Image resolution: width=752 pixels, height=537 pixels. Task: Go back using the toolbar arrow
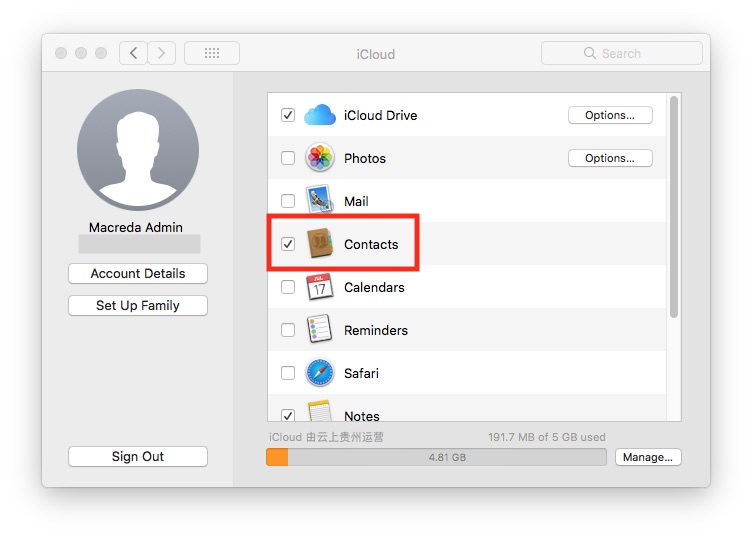coord(133,53)
